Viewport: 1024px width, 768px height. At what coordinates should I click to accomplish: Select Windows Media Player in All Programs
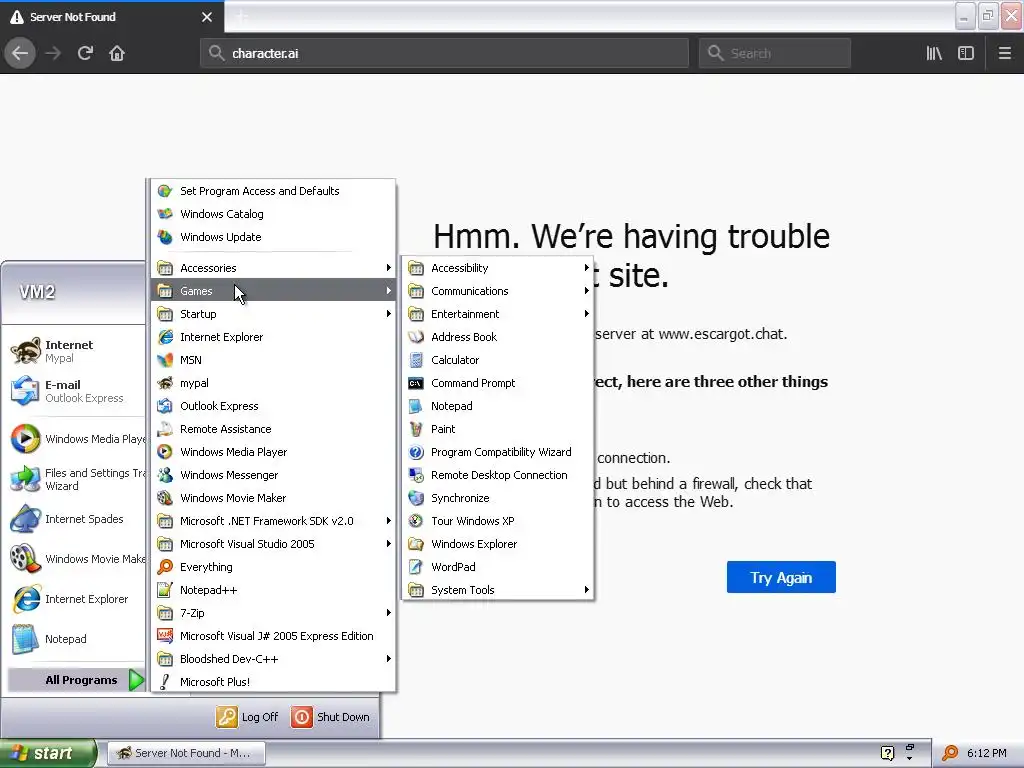coord(273,452)
